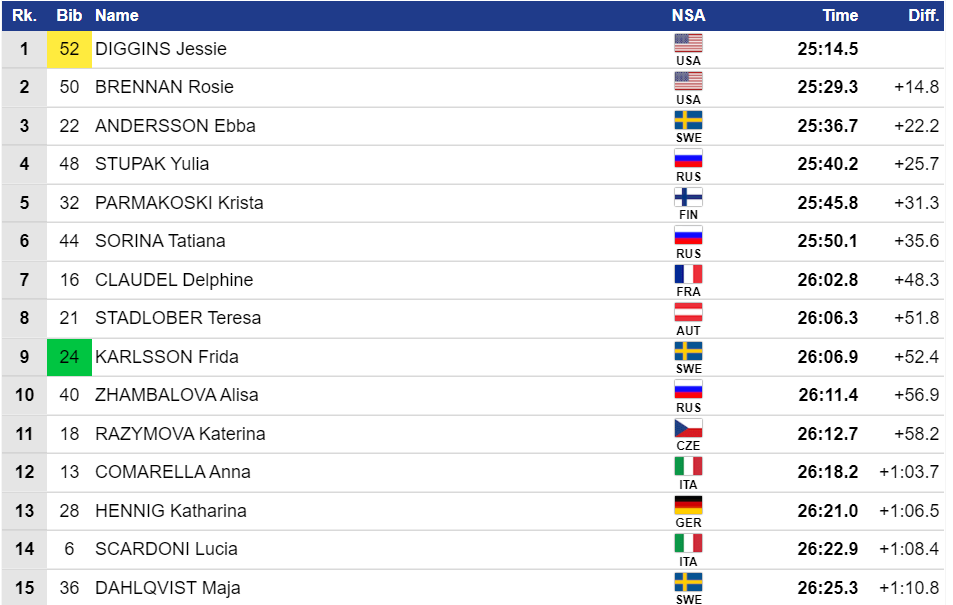
Task: Click the time 25:14.5 of the winner
Action: [x=828, y=49]
